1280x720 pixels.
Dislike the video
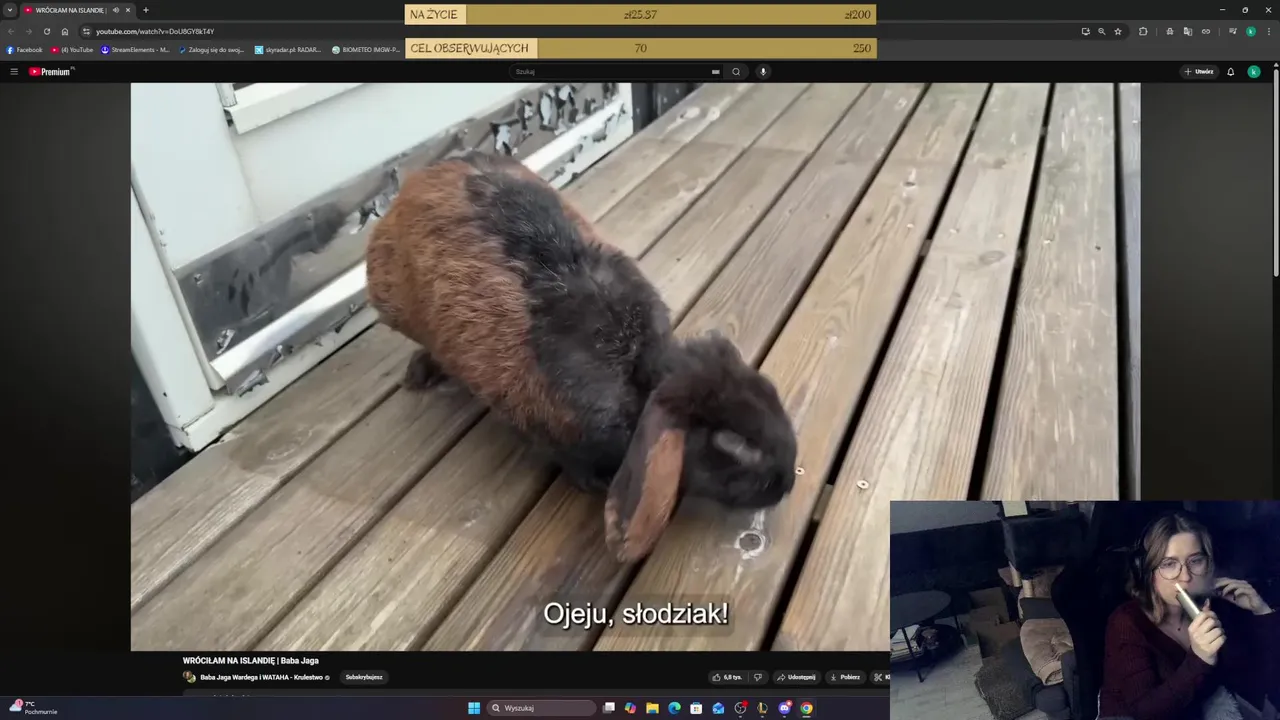[x=758, y=677]
